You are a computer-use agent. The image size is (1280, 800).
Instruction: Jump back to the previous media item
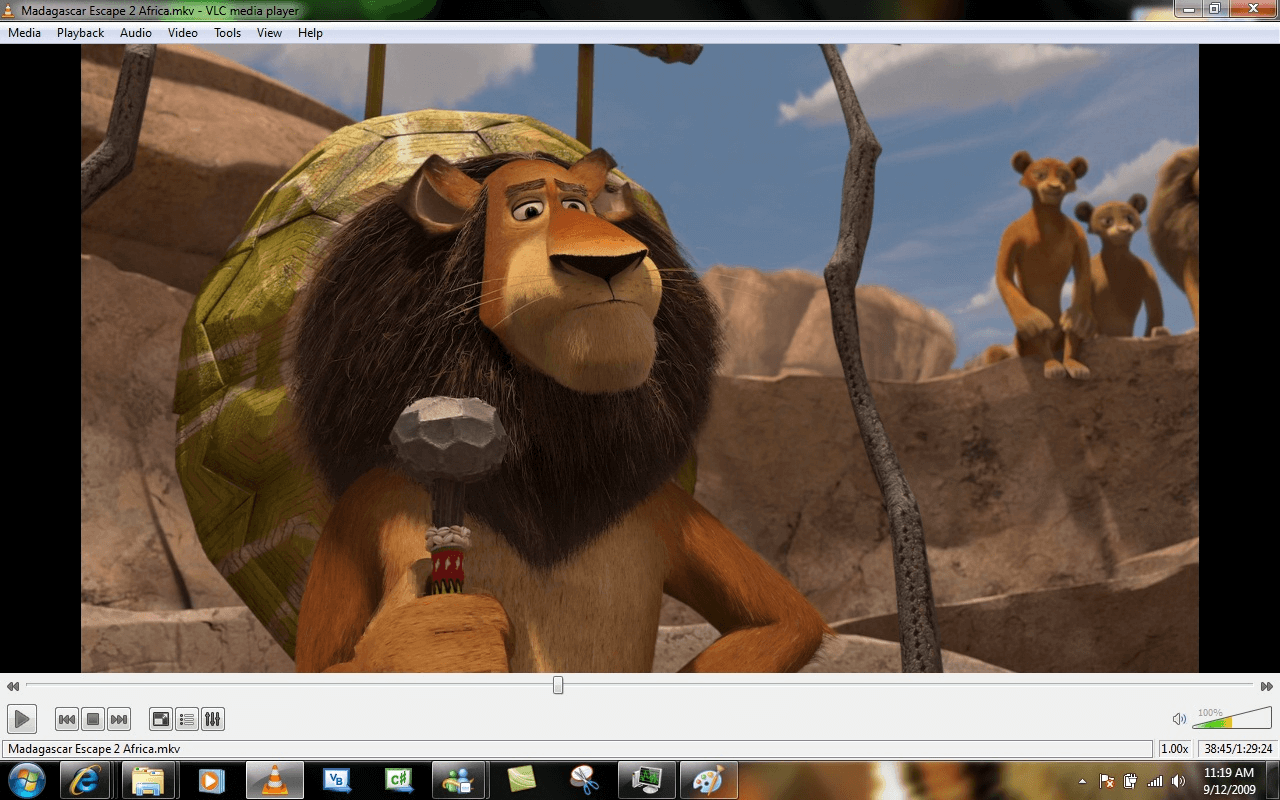66,718
